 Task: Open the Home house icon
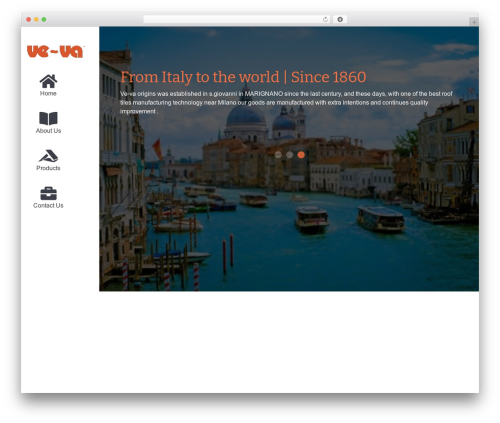point(48,81)
